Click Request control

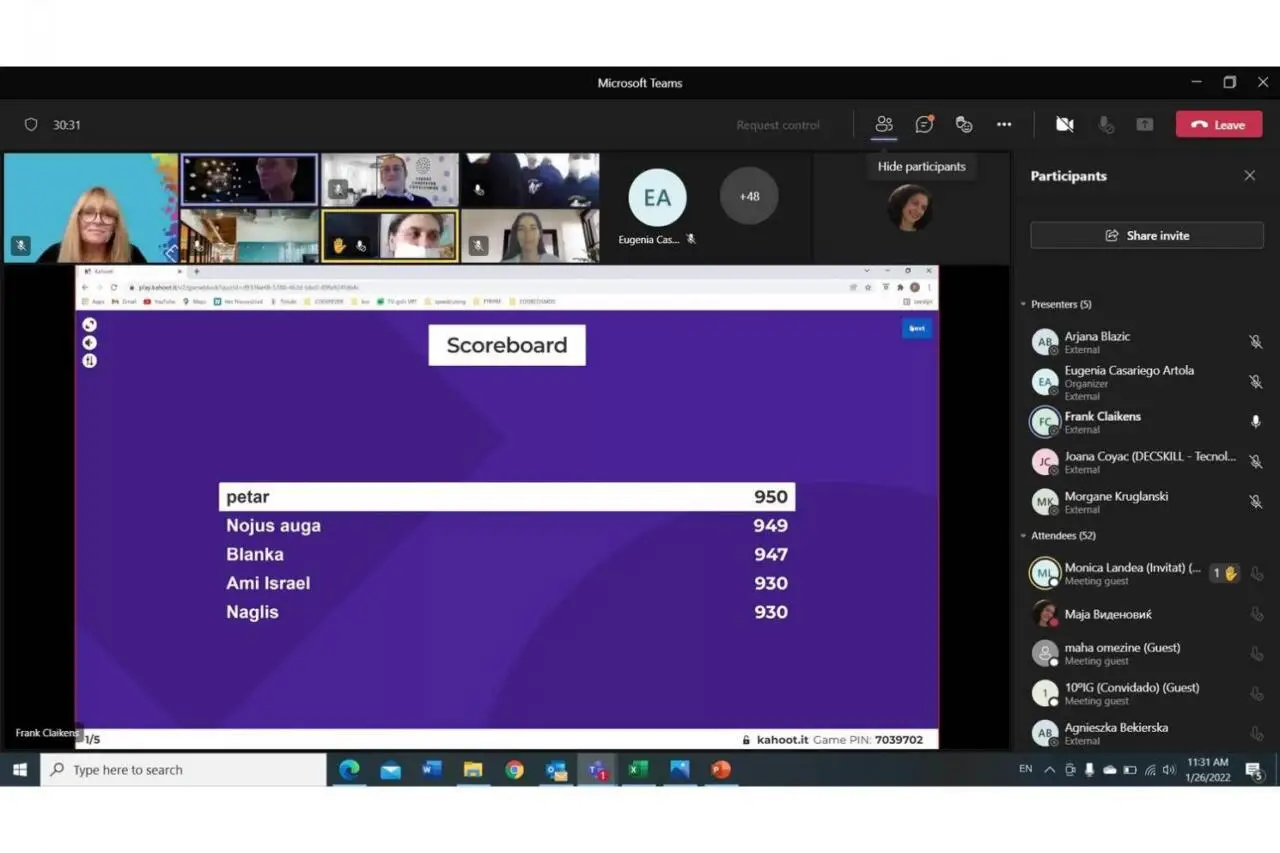click(778, 125)
